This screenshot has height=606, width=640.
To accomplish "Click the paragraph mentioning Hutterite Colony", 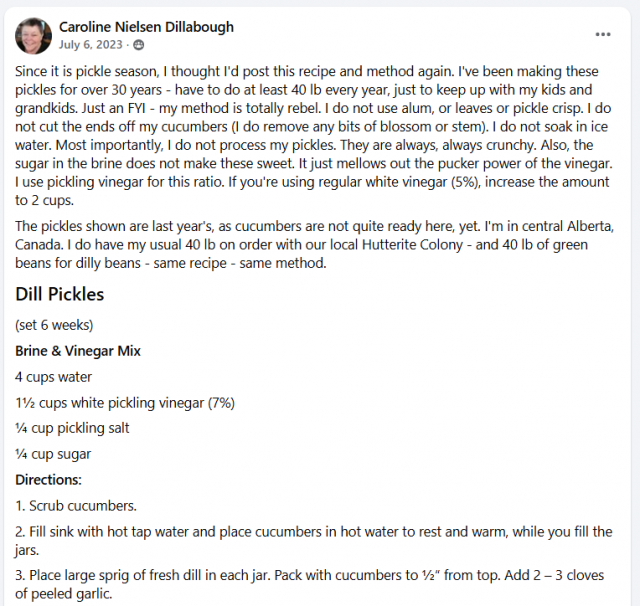I will pos(315,244).
